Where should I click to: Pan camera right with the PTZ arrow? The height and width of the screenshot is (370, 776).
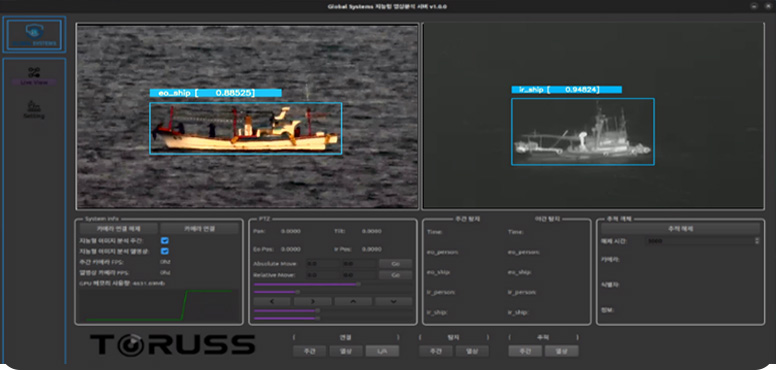coord(312,301)
